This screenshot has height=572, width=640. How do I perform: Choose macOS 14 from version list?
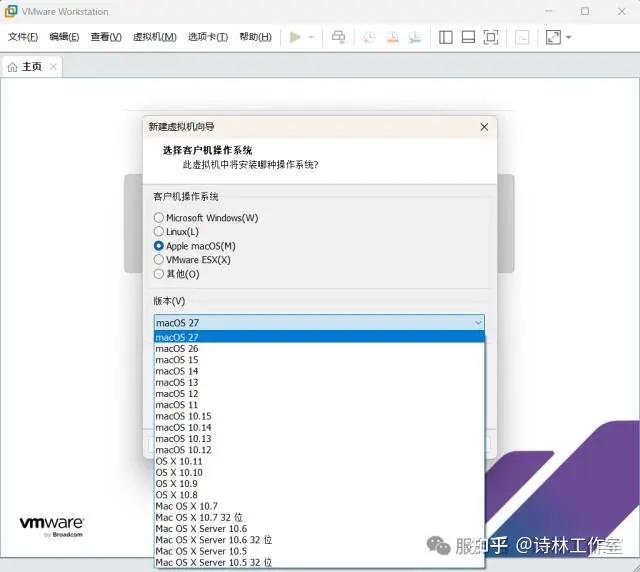click(x=319, y=371)
